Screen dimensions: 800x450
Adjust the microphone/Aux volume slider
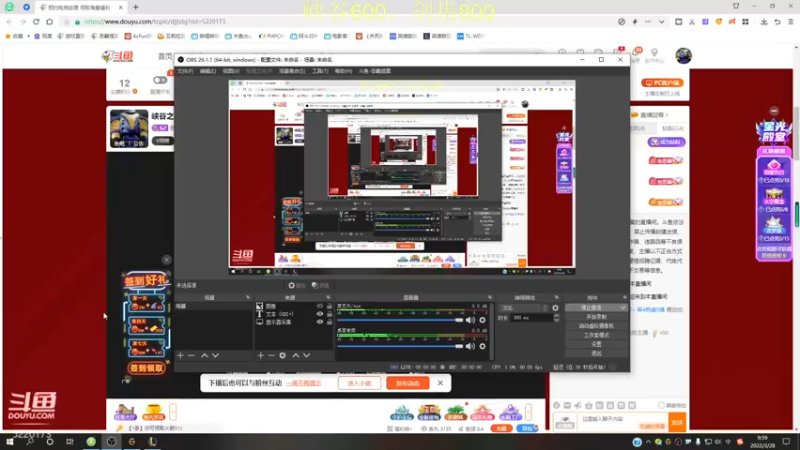tap(400, 320)
